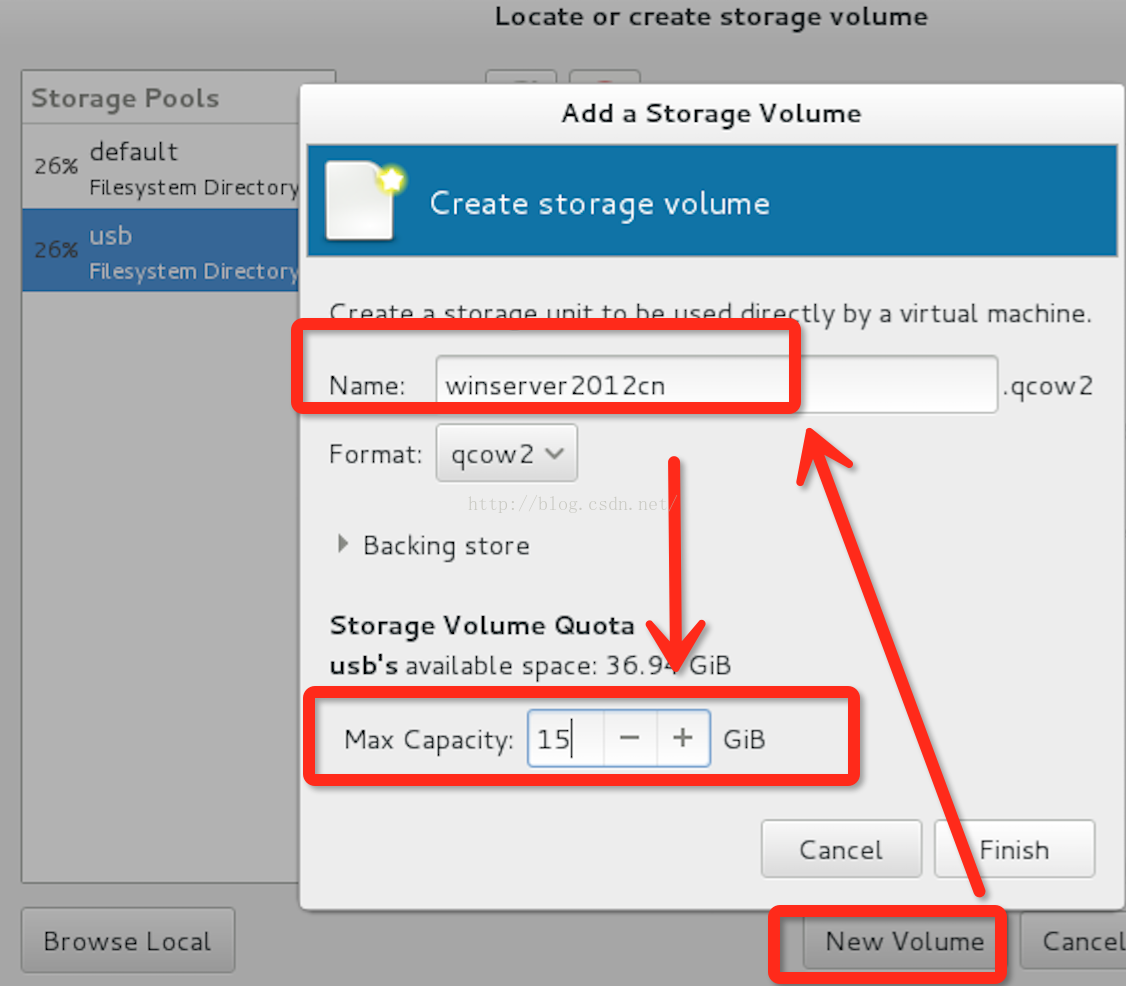Open the Format qcow2 dropdown

coord(506,453)
